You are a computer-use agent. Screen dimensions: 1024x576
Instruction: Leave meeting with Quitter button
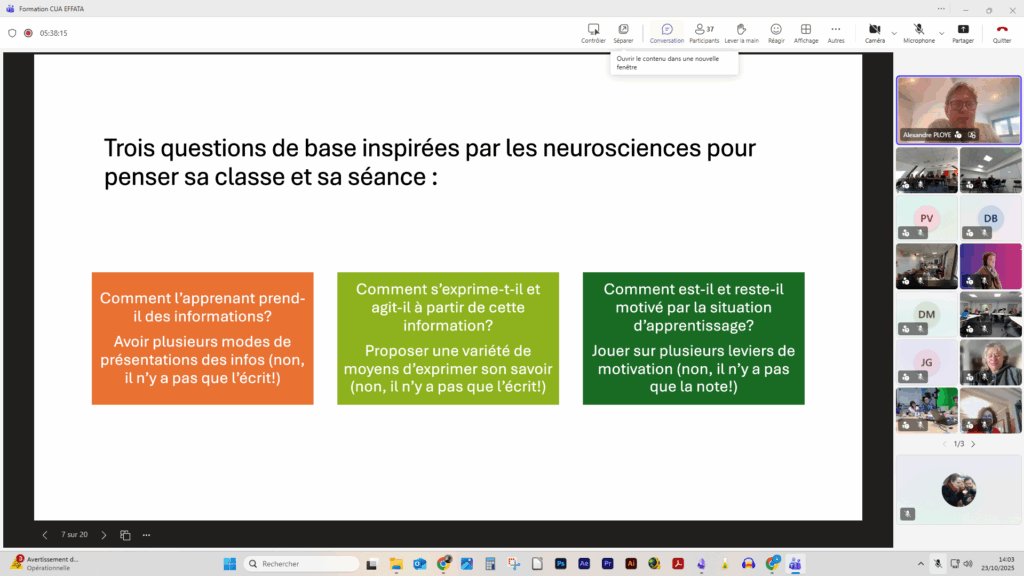pos(1001,33)
